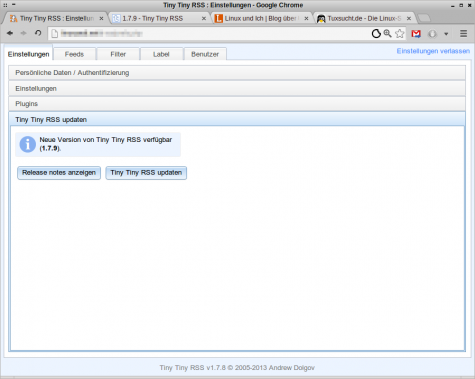
Task: Click the blue info icon in notice
Action: (28, 144)
